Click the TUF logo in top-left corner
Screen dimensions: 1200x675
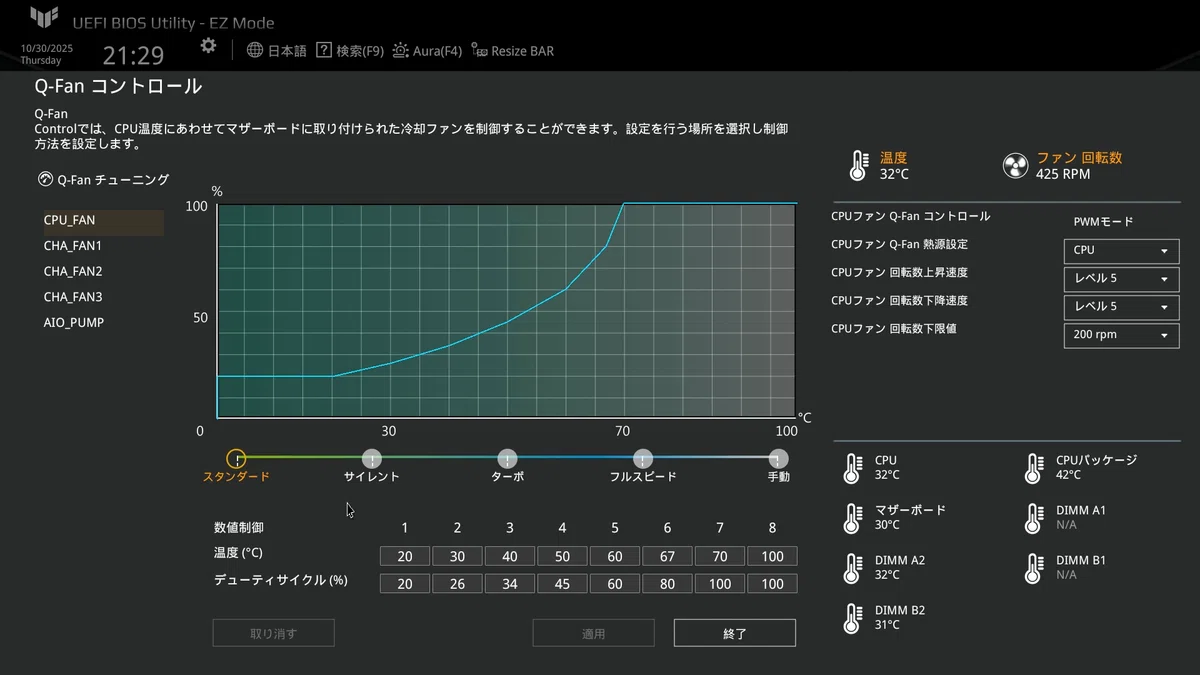click(x=44, y=17)
